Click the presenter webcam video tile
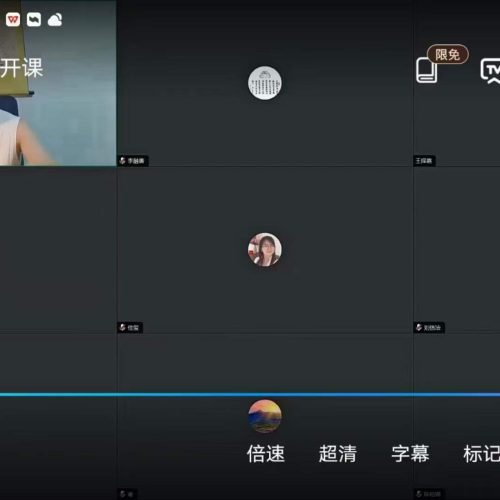Screen dimensions: 500x500 coord(58,83)
